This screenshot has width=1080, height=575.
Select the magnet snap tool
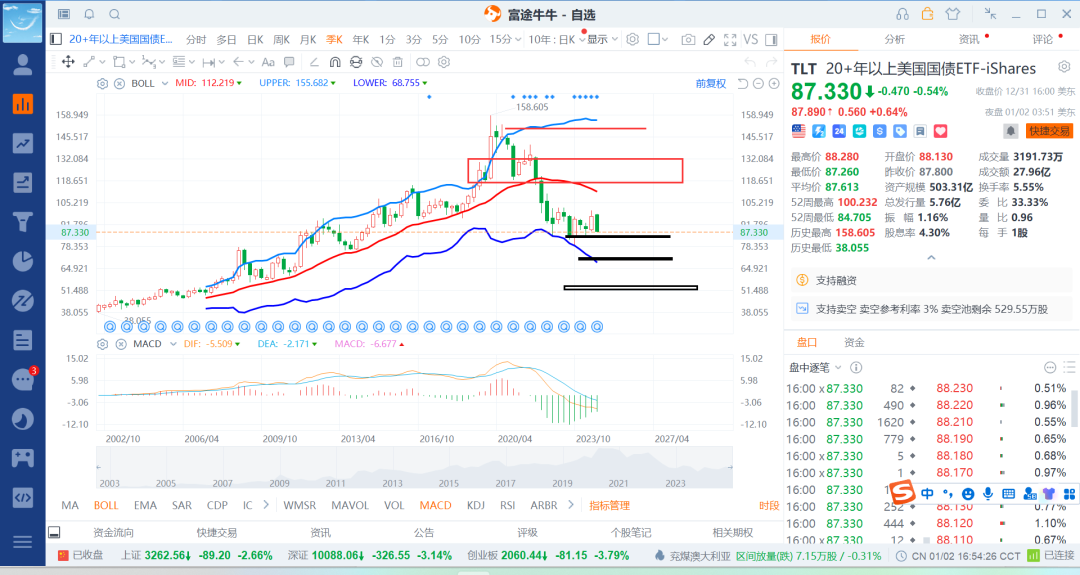335,62
